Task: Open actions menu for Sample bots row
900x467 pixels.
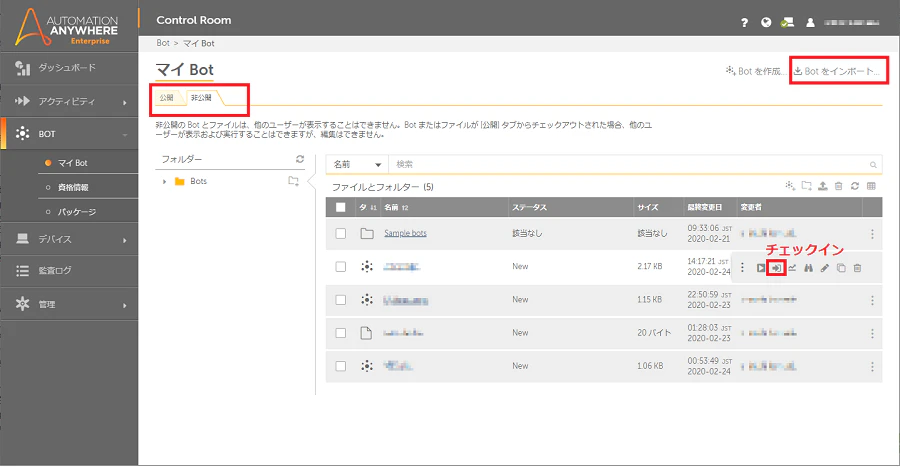Action: coord(872,234)
